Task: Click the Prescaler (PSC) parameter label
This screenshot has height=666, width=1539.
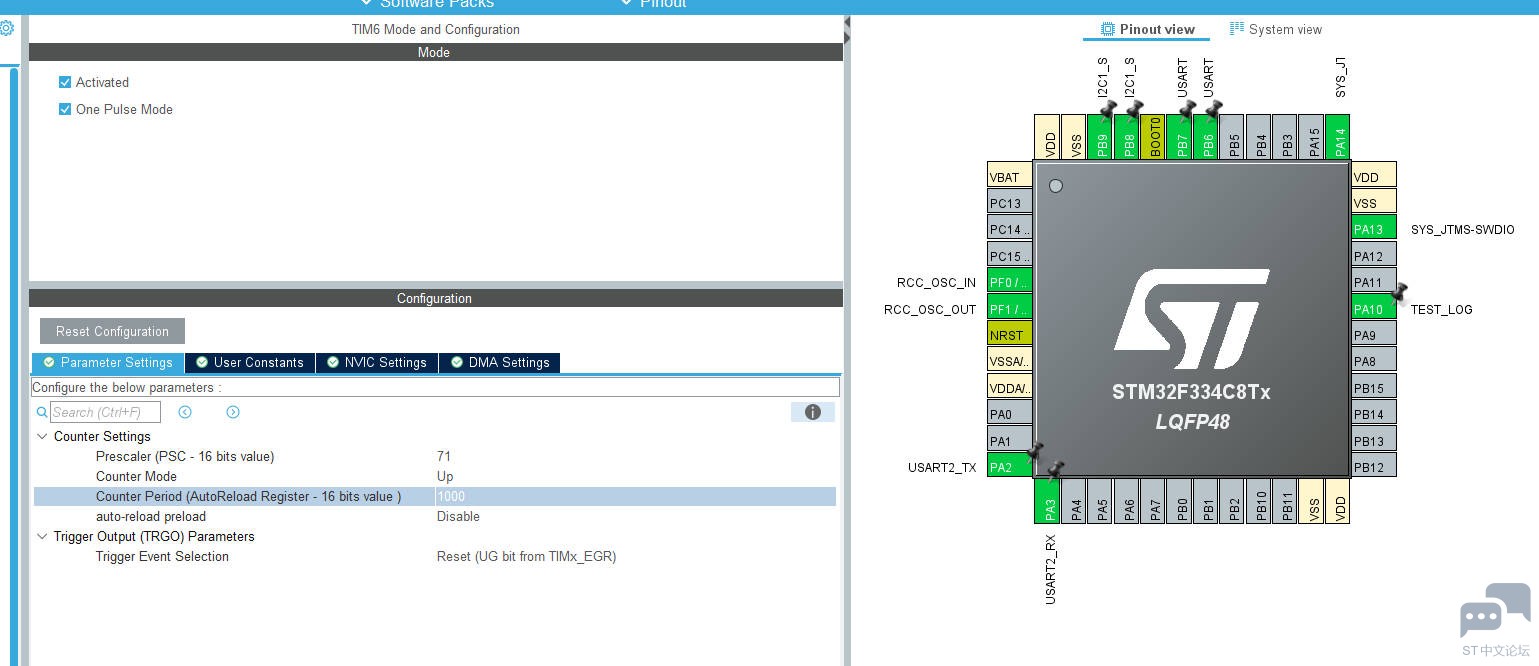Action: pyautogui.click(x=185, y=456)
